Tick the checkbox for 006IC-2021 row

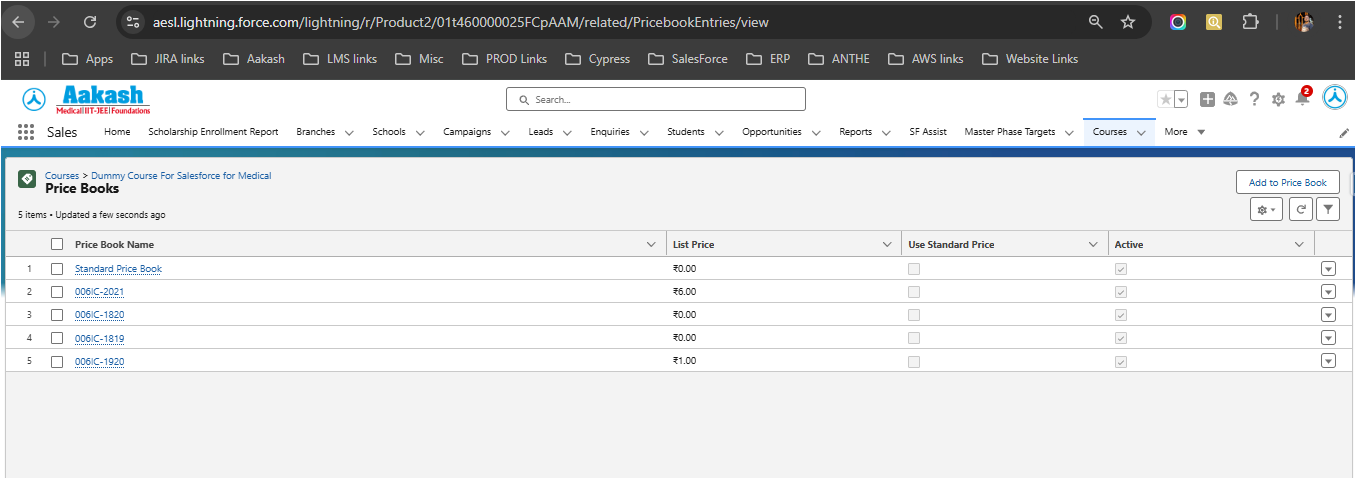tap(57, 292)
